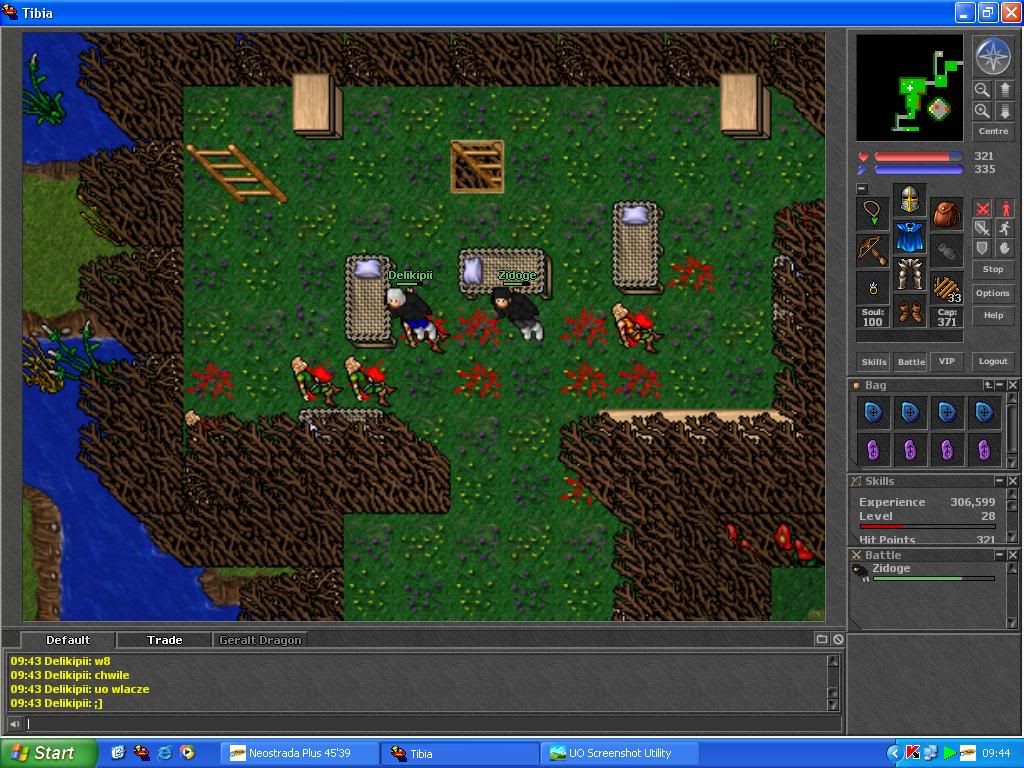Screen dimensions: 1024x768
Task: Open Neostrada Plus taskbar window
Action: 298,753
